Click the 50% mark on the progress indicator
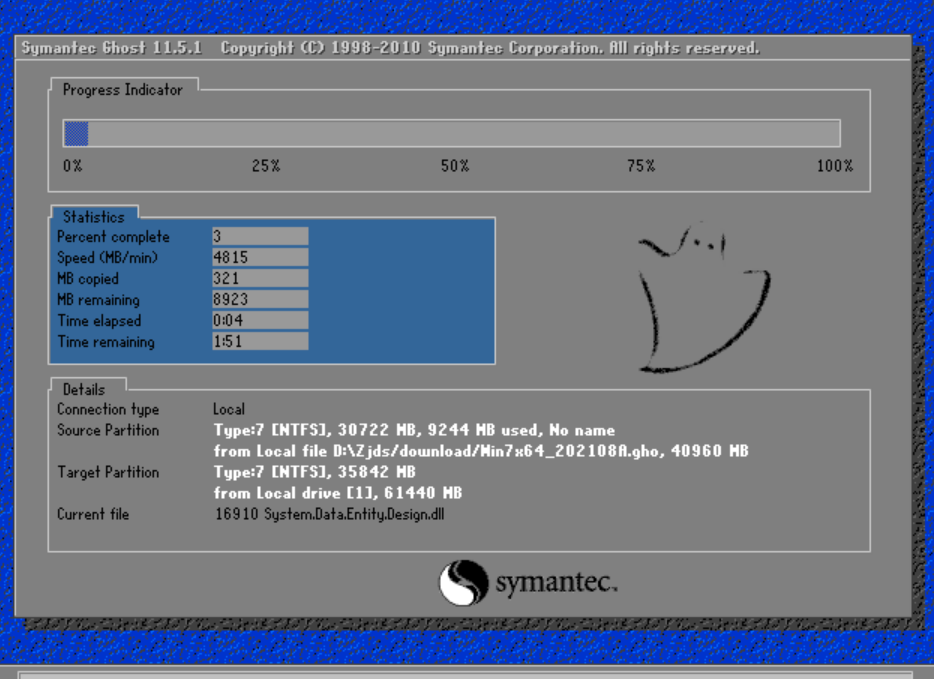The height and width of the screenshot is (679, 934). 455,166
